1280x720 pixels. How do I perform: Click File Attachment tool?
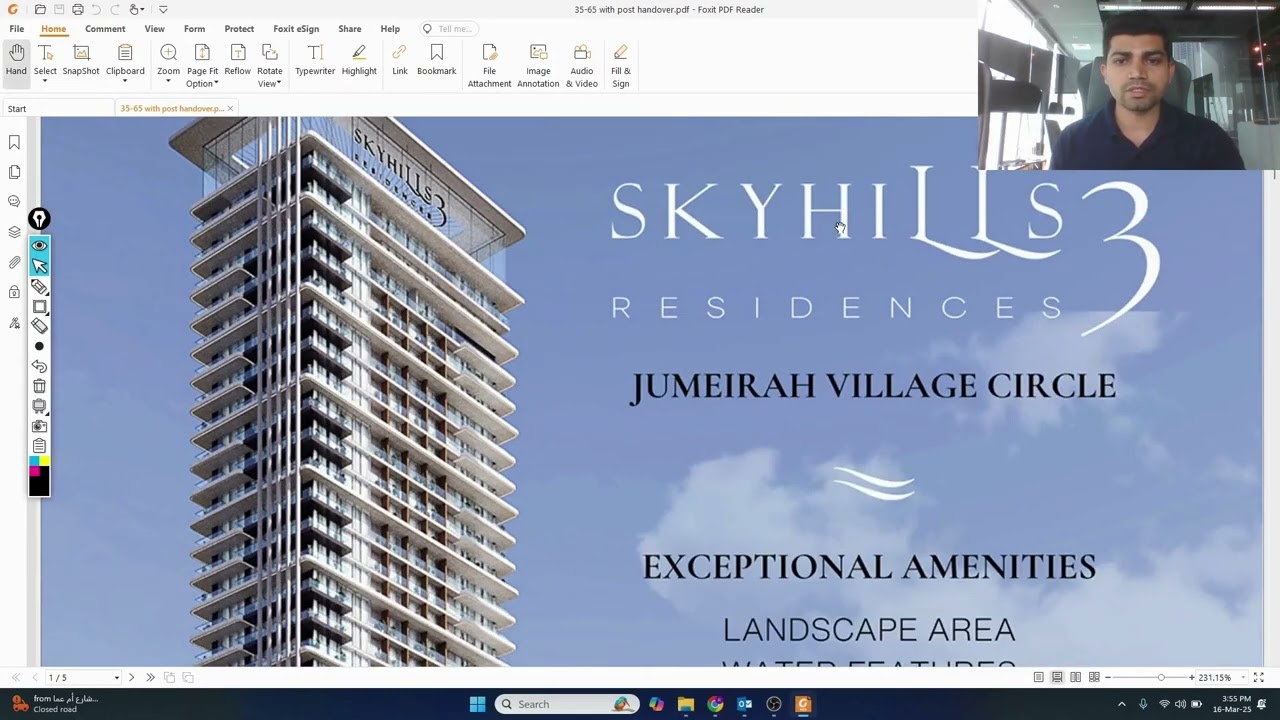[489, 66]
